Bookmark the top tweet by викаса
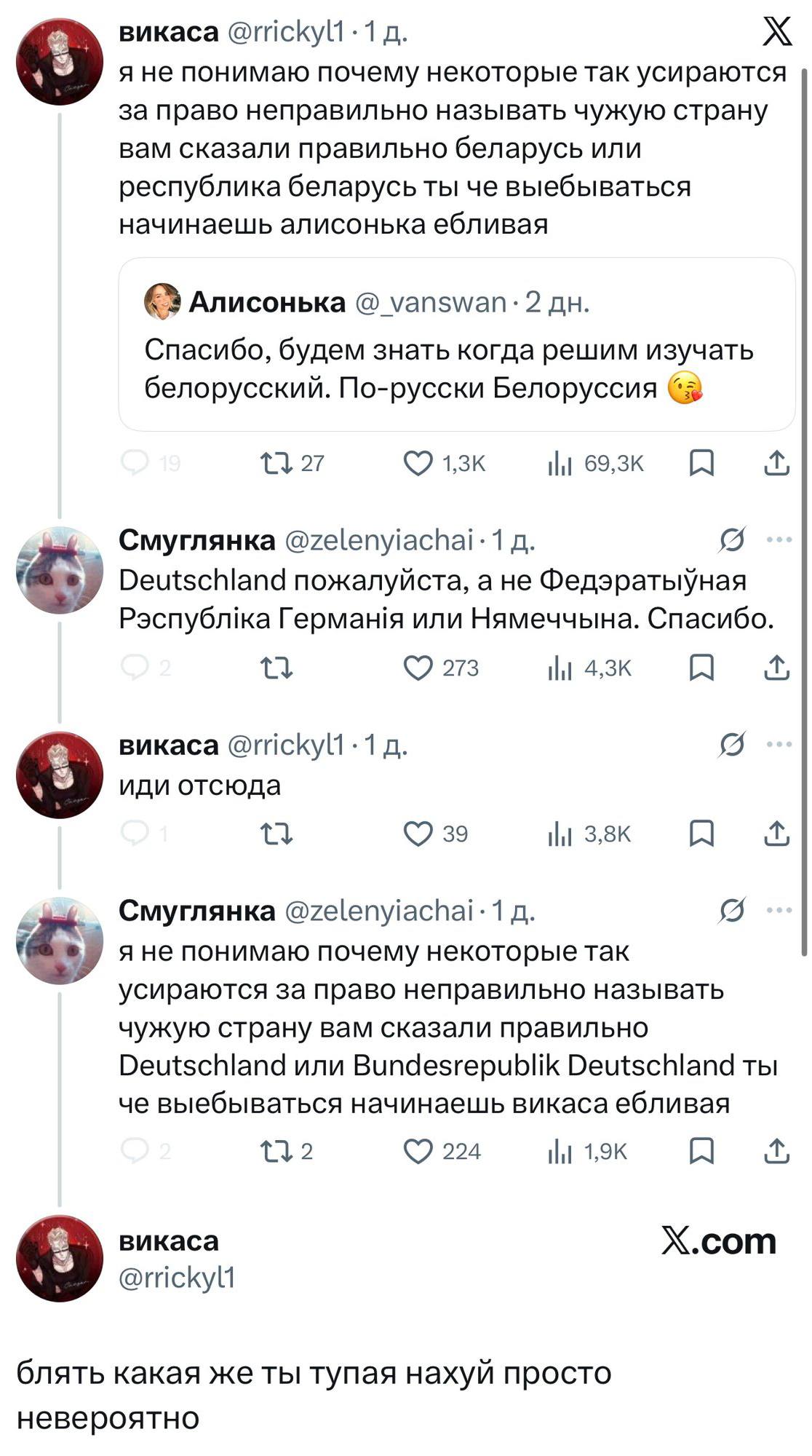 pos(701,464)
